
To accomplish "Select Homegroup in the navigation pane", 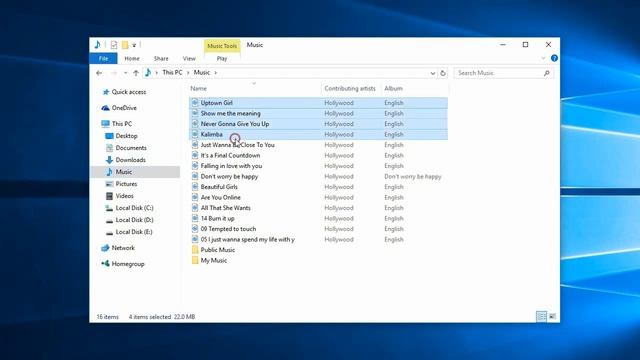I will [128, 264].
